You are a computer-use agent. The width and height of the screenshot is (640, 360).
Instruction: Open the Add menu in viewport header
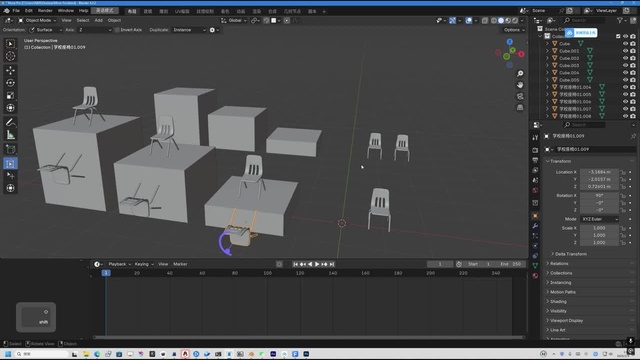point(98,20)
